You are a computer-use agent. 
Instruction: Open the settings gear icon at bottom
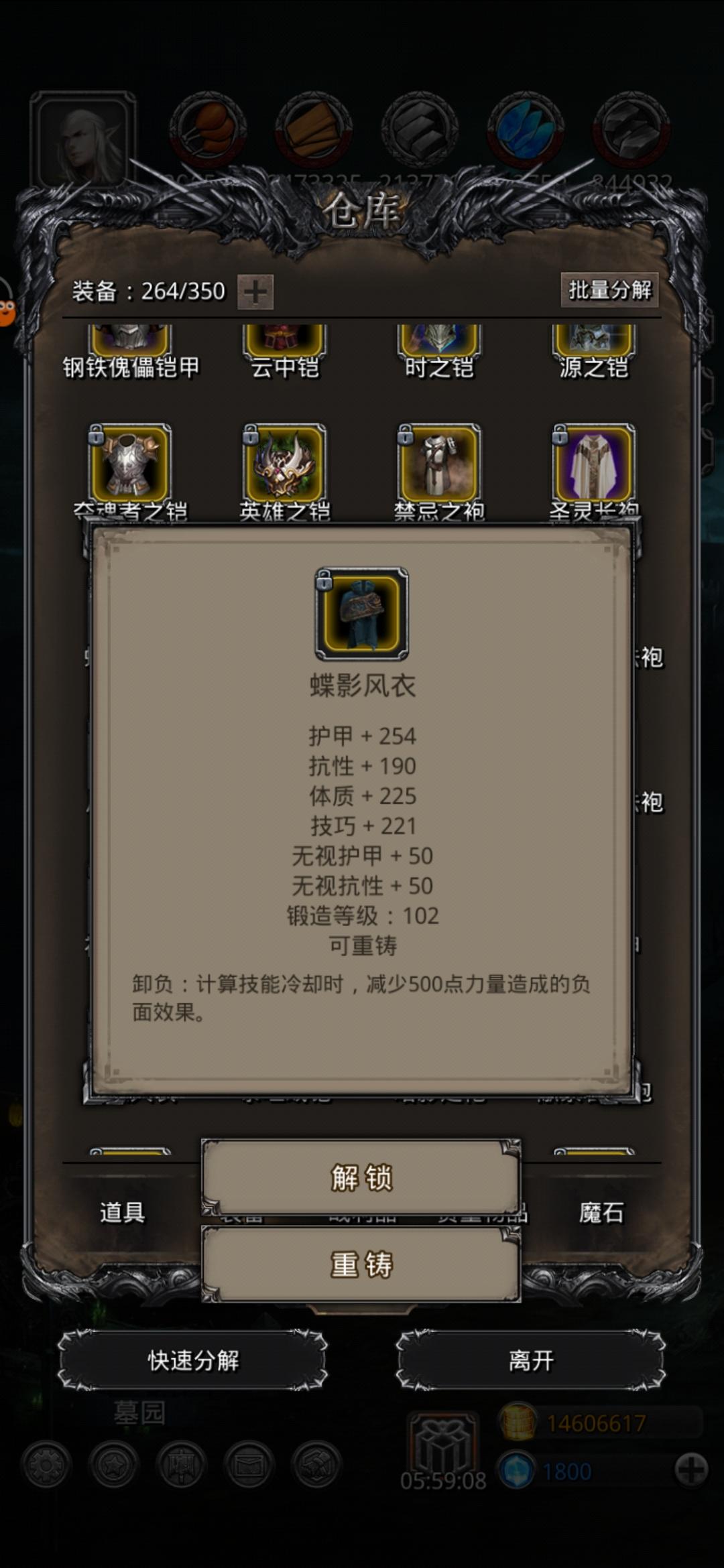coord(46,1465)
